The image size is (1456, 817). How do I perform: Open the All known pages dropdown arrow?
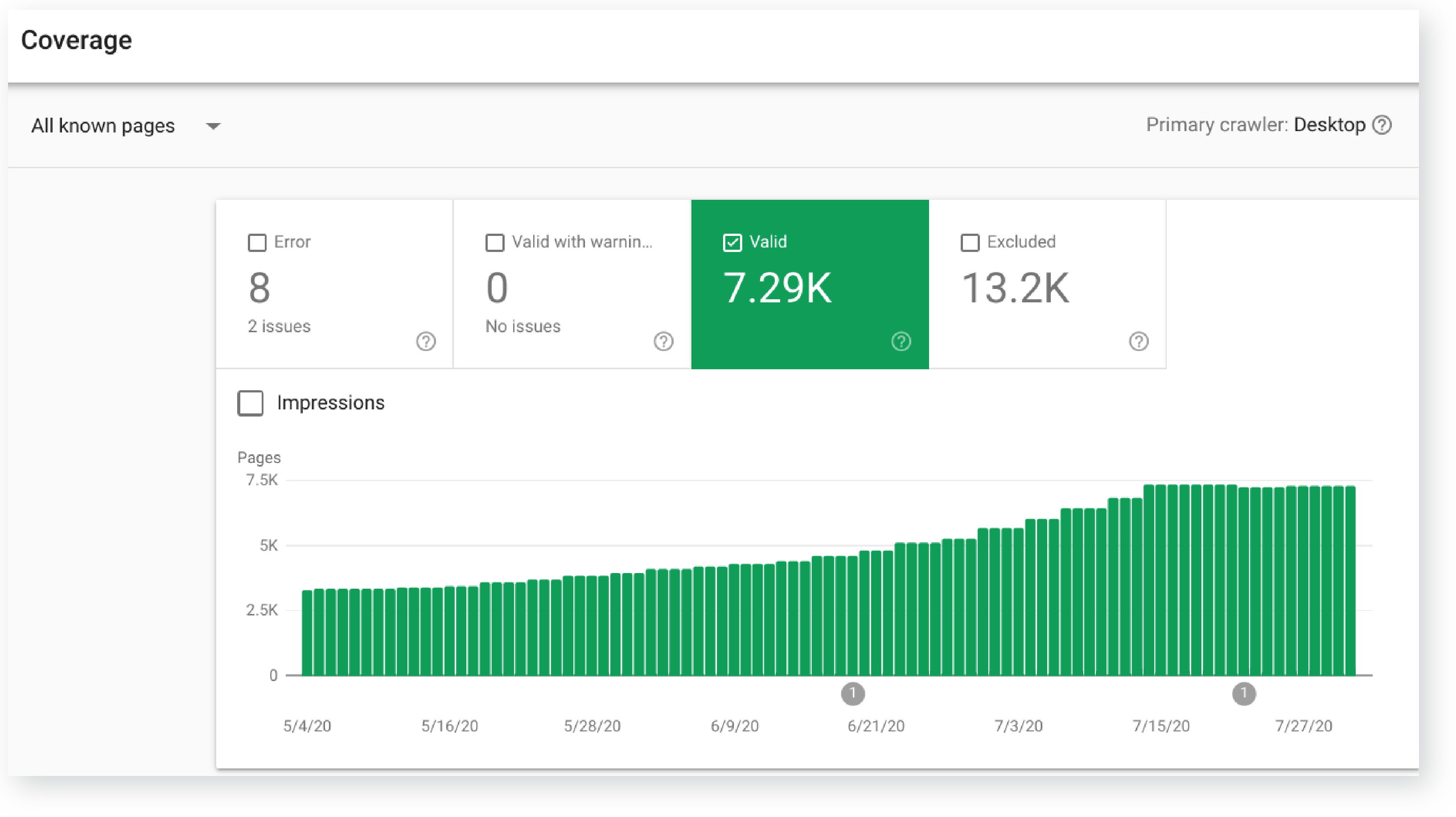point(213,126)
